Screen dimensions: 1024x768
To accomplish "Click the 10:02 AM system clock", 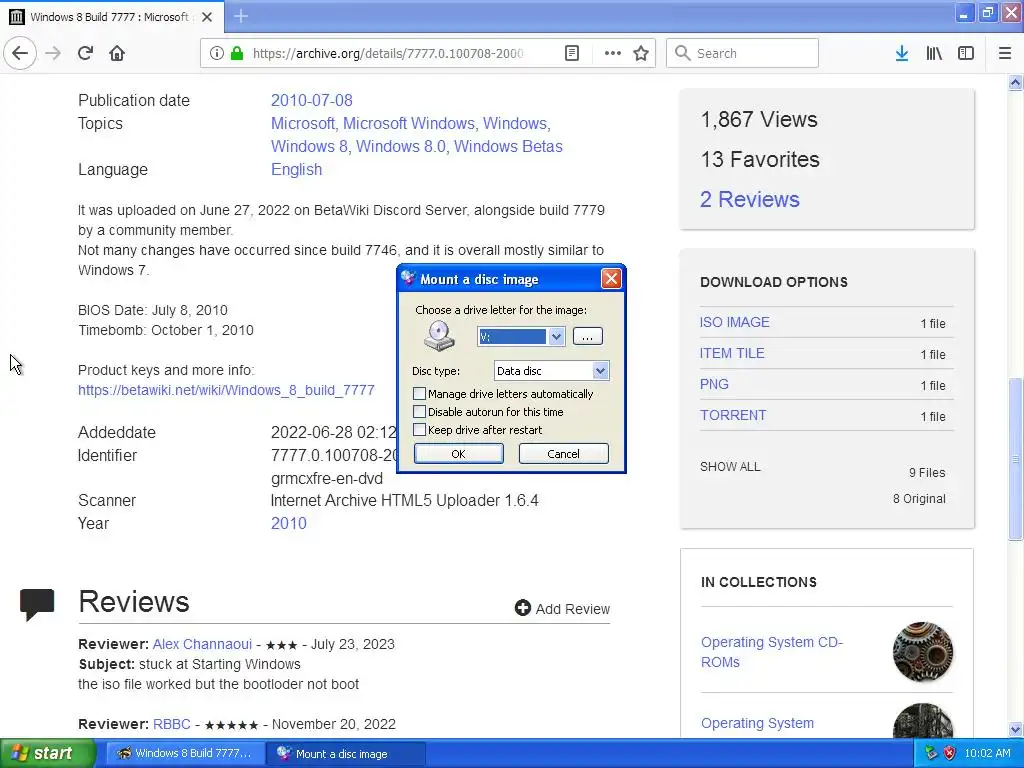I will 987,753.
